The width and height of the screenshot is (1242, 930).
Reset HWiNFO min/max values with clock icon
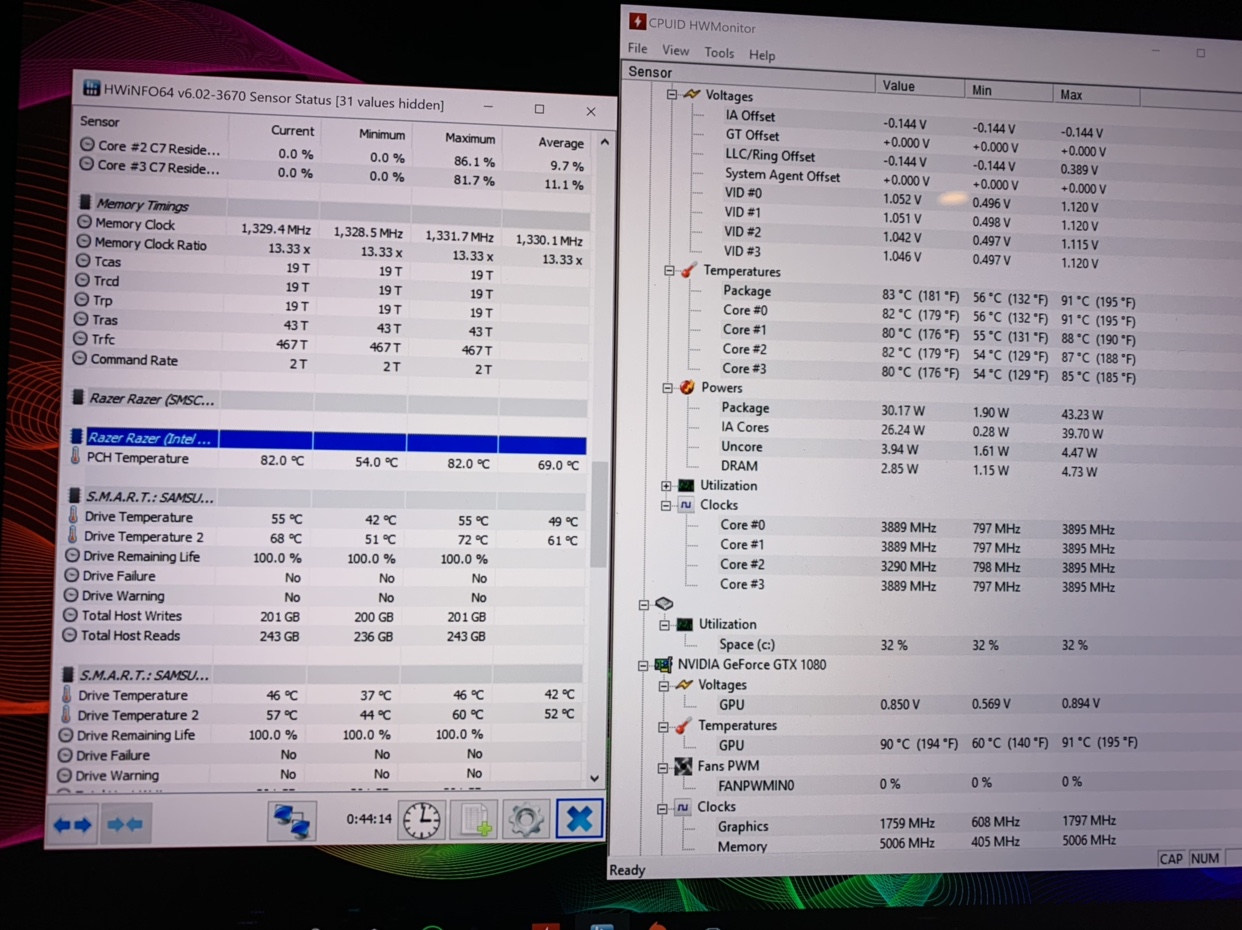pyautogui.click(x=422, y=819)
